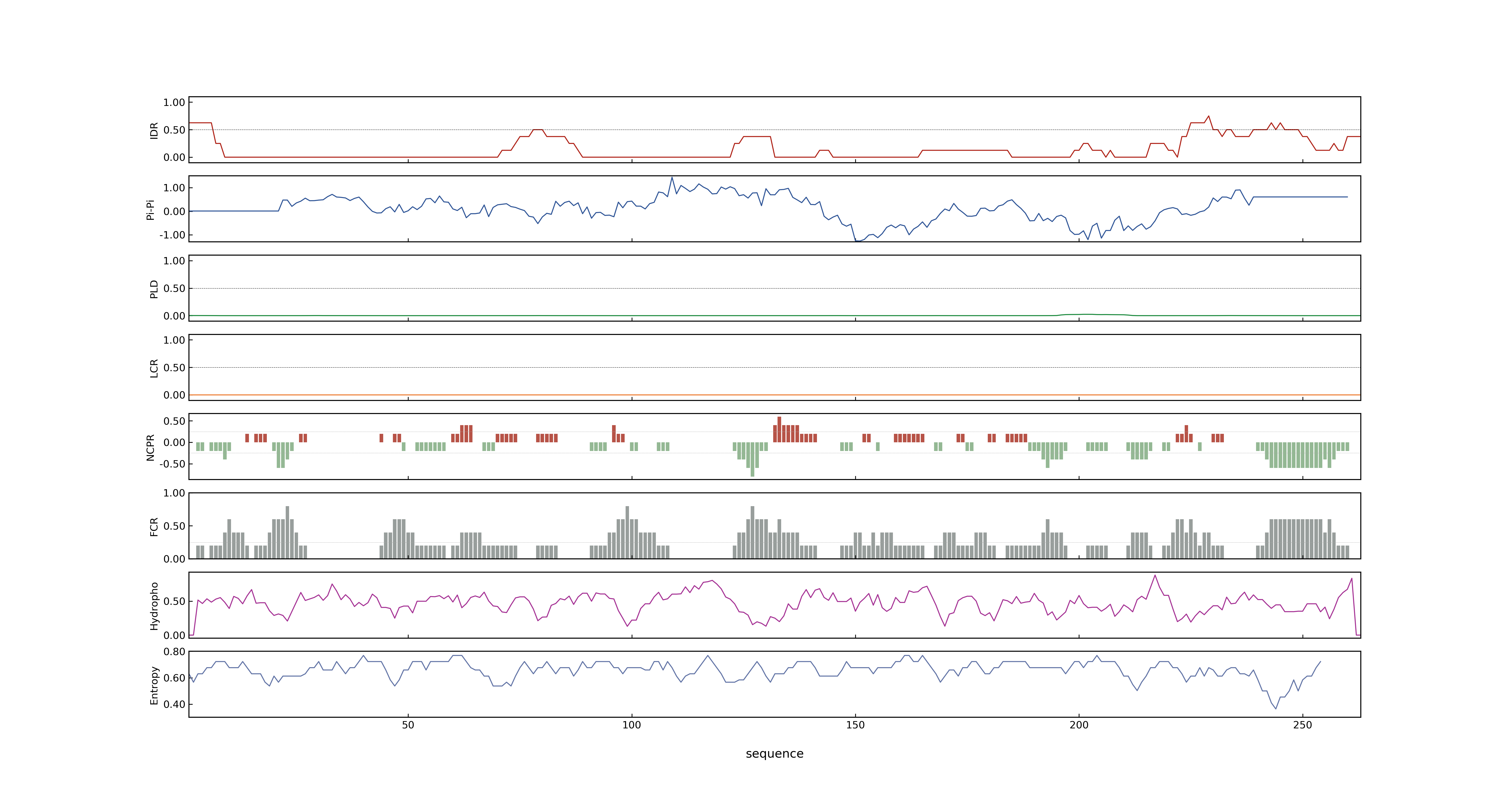Click the IDR axis label

154,130
